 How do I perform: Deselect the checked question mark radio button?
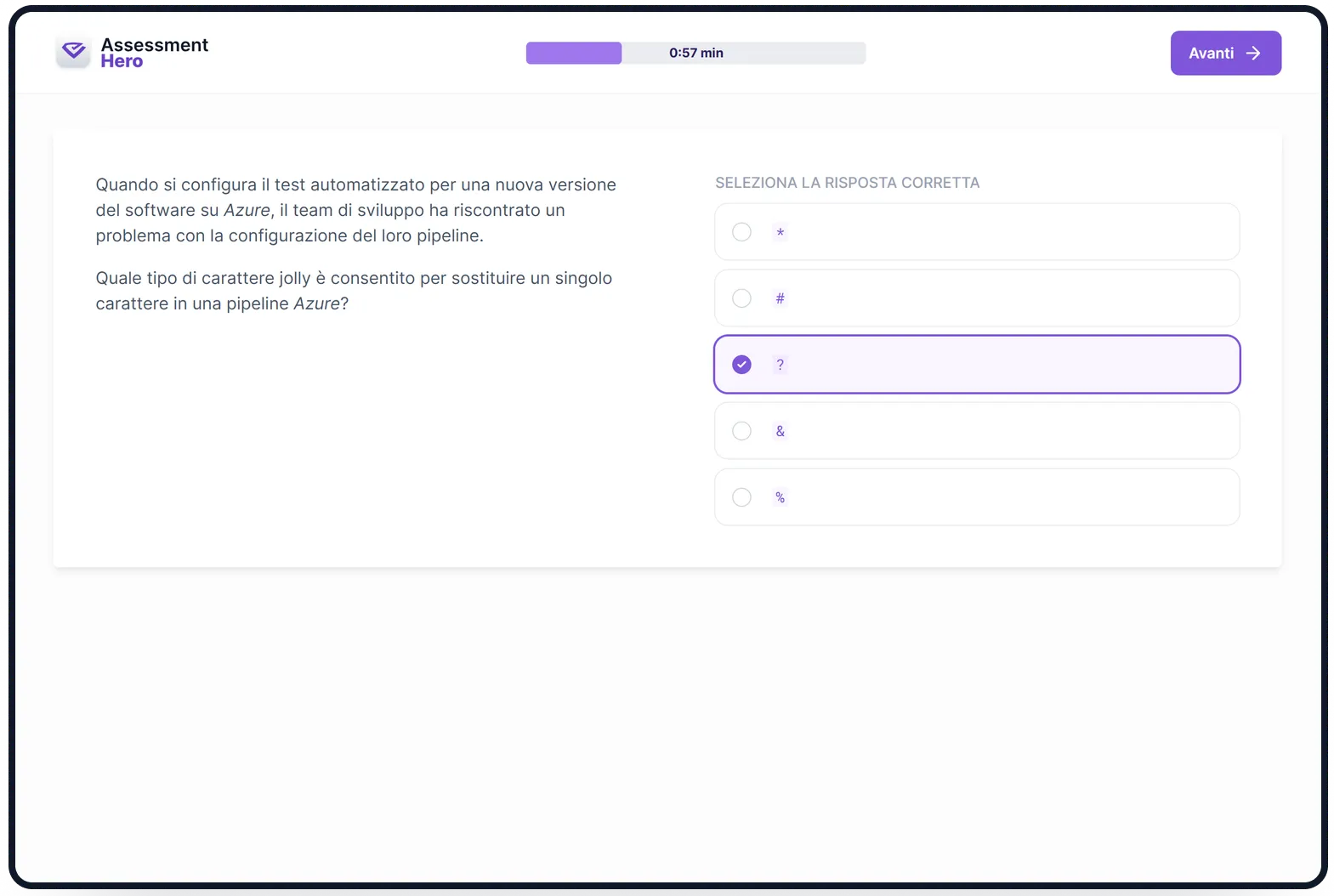point(742,365)
